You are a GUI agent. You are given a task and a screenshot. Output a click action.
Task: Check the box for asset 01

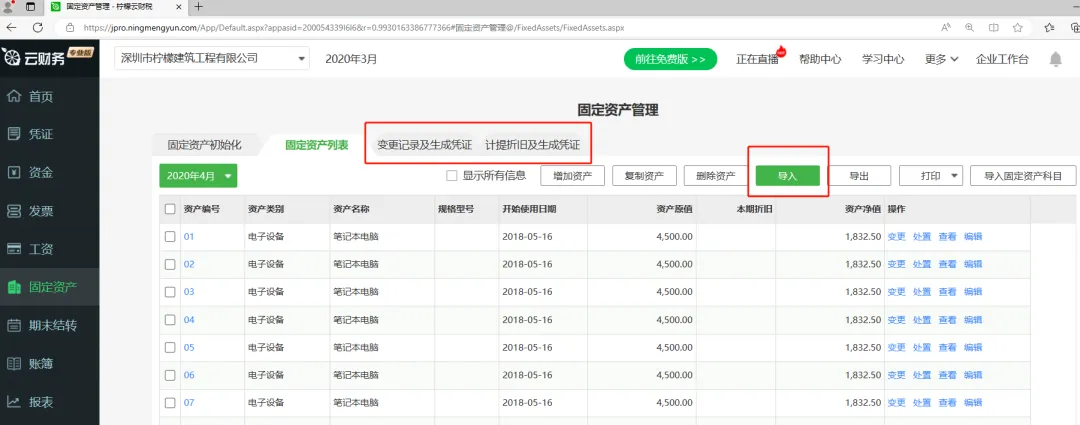[x=170, y=236]
